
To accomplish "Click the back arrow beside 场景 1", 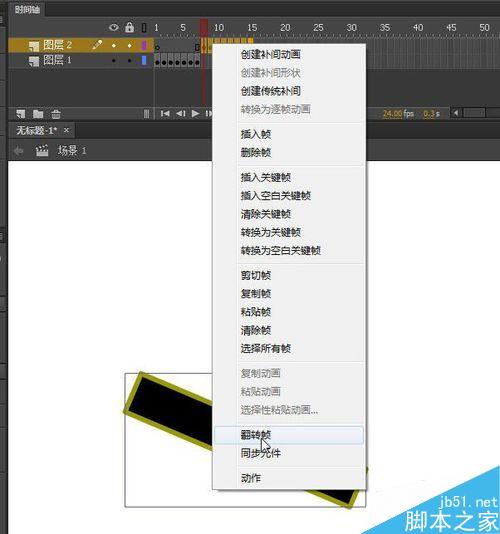I will 19,150.
